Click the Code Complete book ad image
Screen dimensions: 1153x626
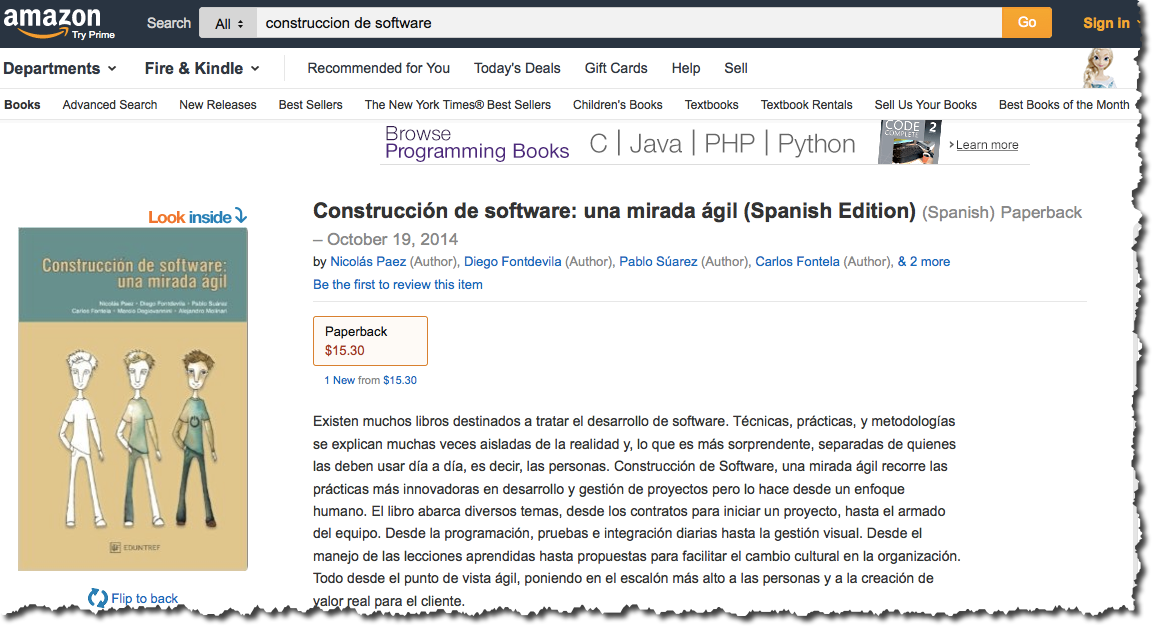tap(909, 143)
